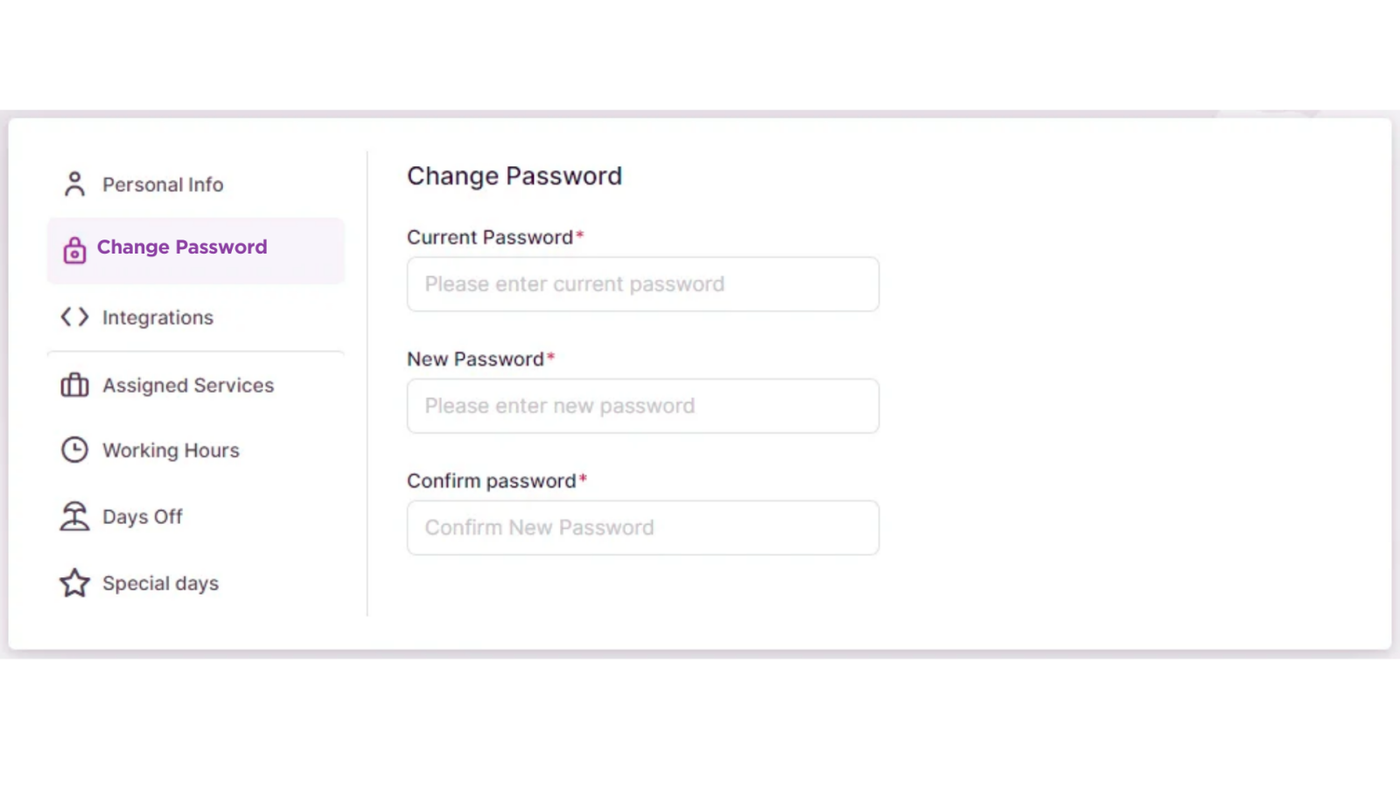Click the Change Password lock icon
This screenshot has width=1400, height=787.
[74, 250]
